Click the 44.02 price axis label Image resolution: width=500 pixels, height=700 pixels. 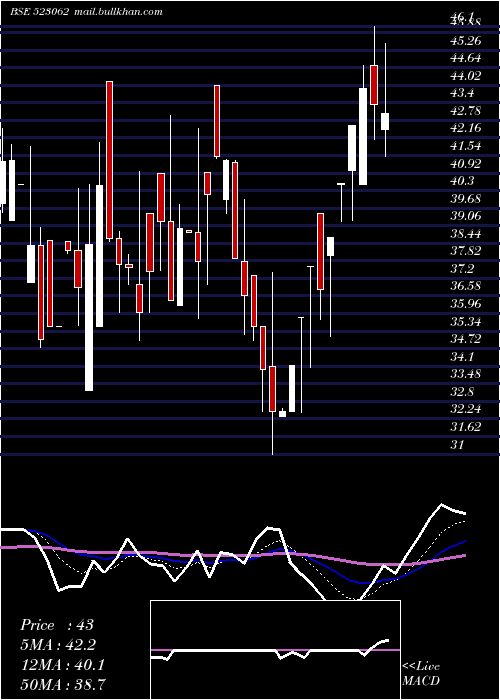click(466, 76)
